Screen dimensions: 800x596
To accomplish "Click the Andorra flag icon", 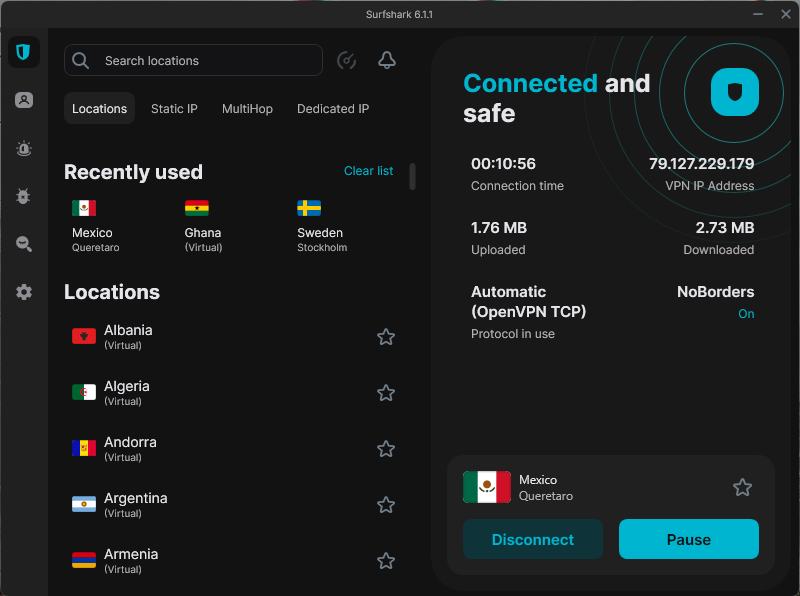I will 84,448.
